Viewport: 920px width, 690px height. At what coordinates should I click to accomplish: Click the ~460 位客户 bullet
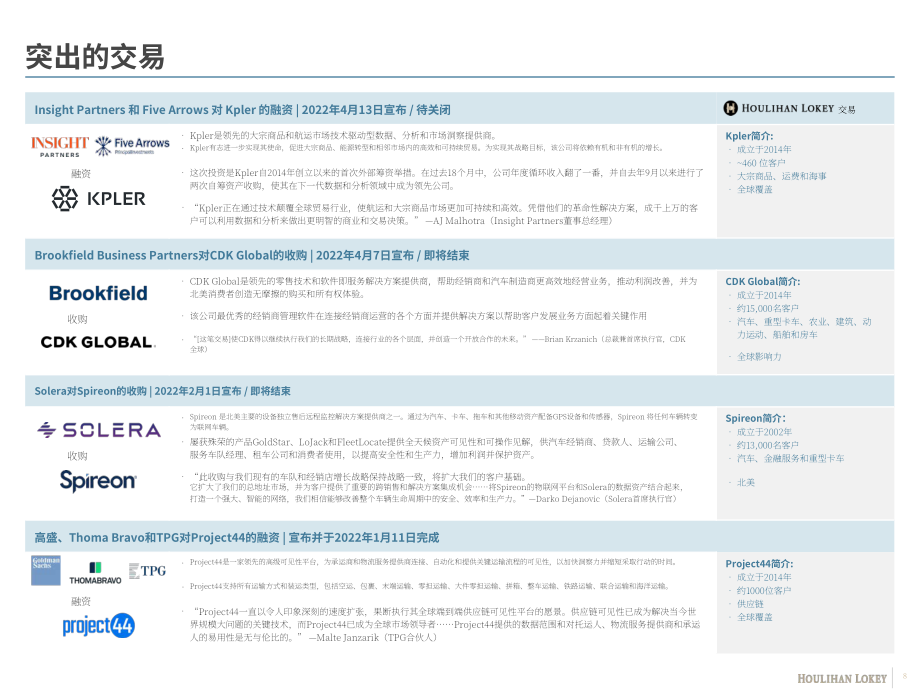pyautogui.click(x=761, y=163)
